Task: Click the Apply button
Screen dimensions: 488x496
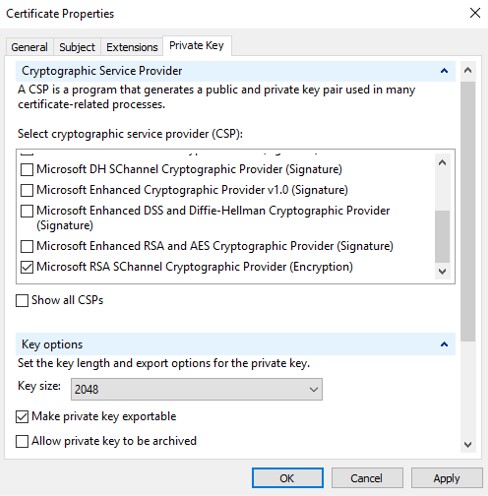Action: [447, 478]
